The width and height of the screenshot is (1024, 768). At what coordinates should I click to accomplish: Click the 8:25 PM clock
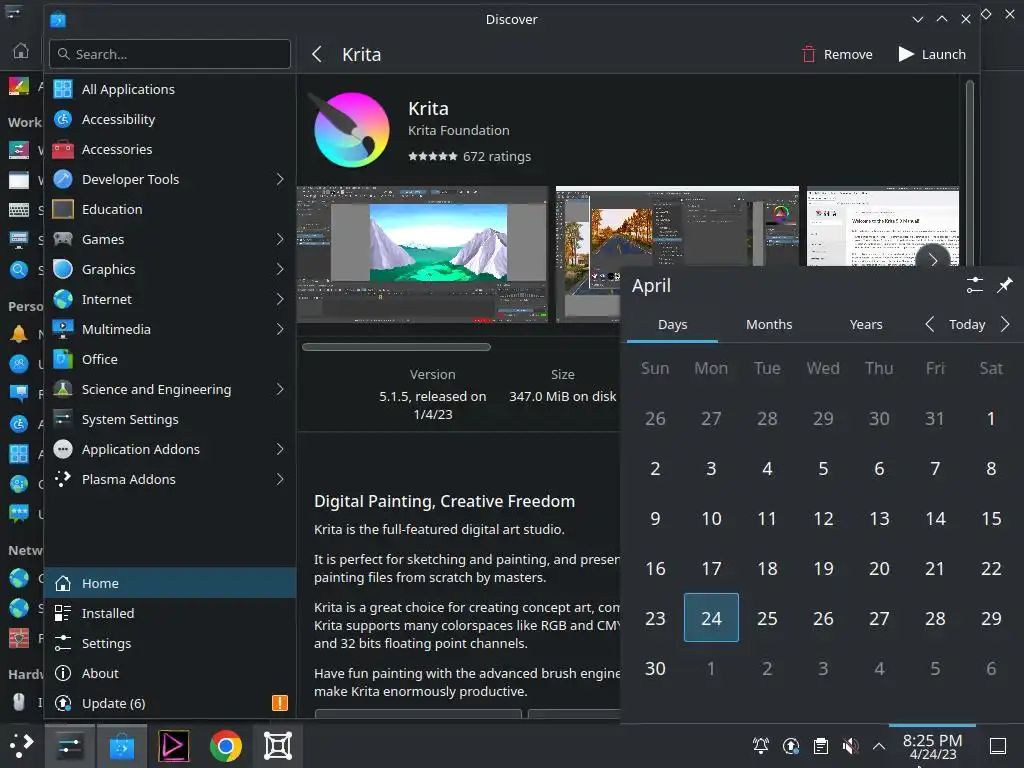tap(933, 746)
